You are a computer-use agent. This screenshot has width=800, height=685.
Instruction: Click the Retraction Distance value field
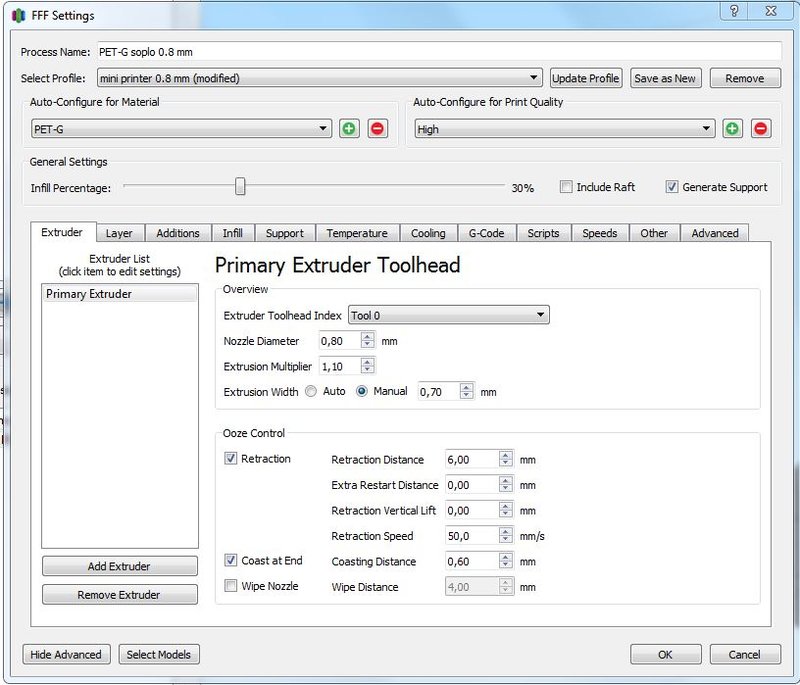pyautogui.click(x=472, y=459)
